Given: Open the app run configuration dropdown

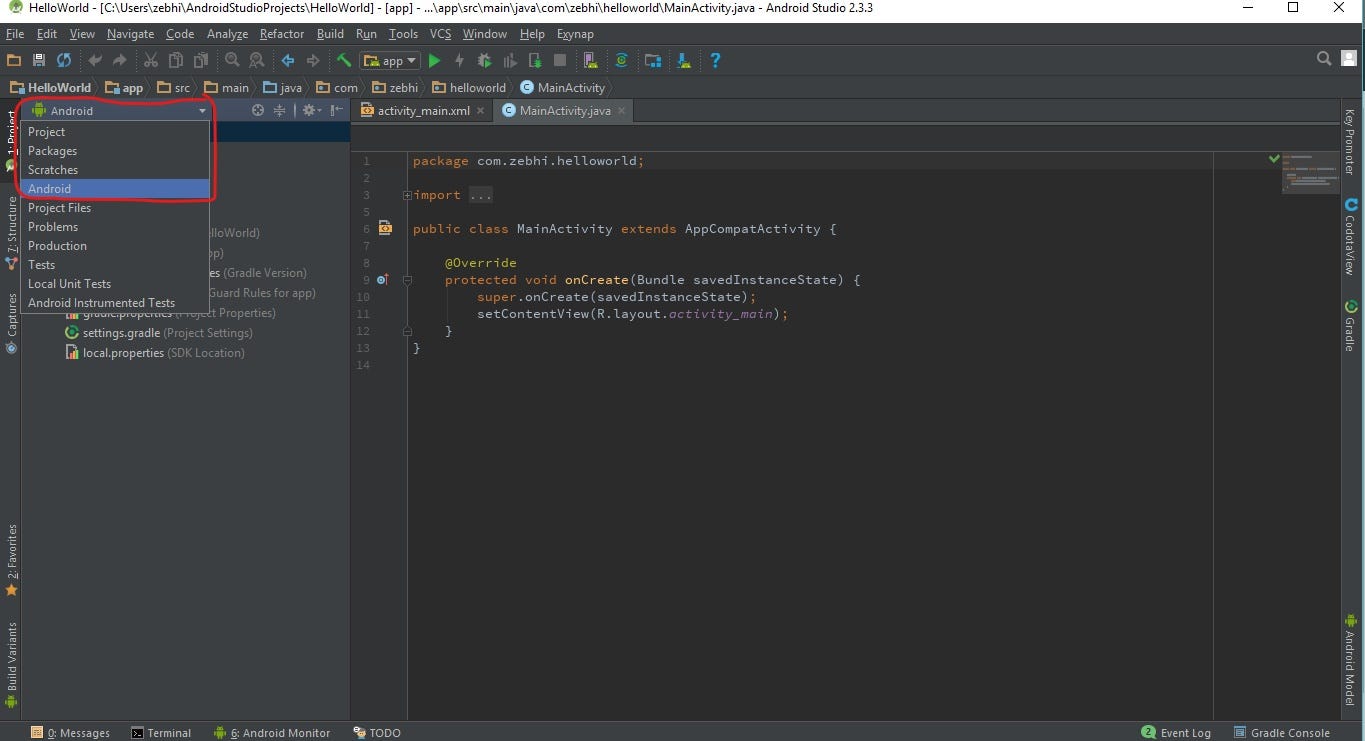Looking at the screenshot, I should click(x=390, y=60).
